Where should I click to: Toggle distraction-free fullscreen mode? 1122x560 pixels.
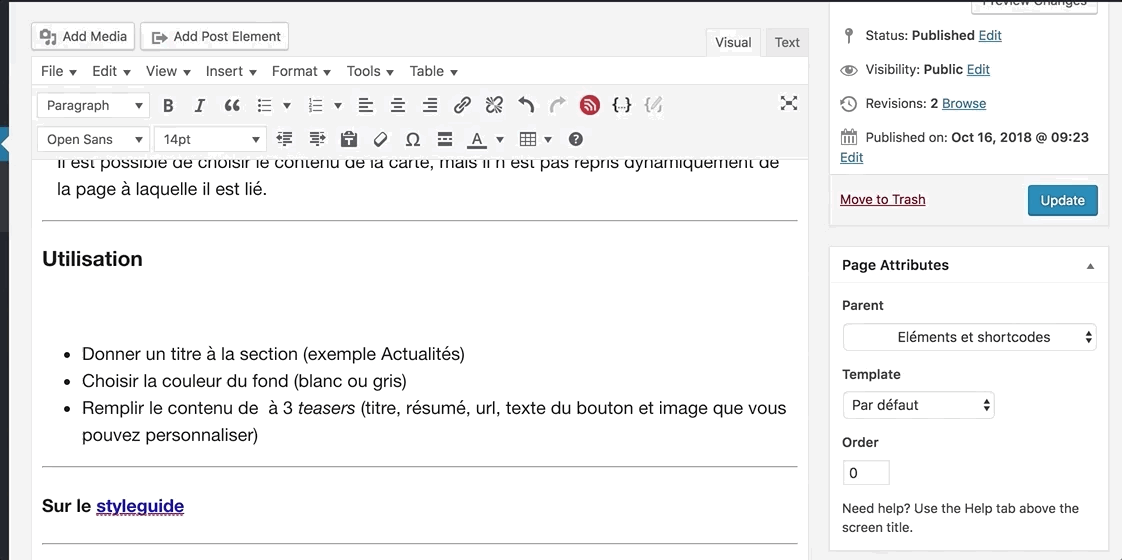pyautogui.click(x=789, y=103)
